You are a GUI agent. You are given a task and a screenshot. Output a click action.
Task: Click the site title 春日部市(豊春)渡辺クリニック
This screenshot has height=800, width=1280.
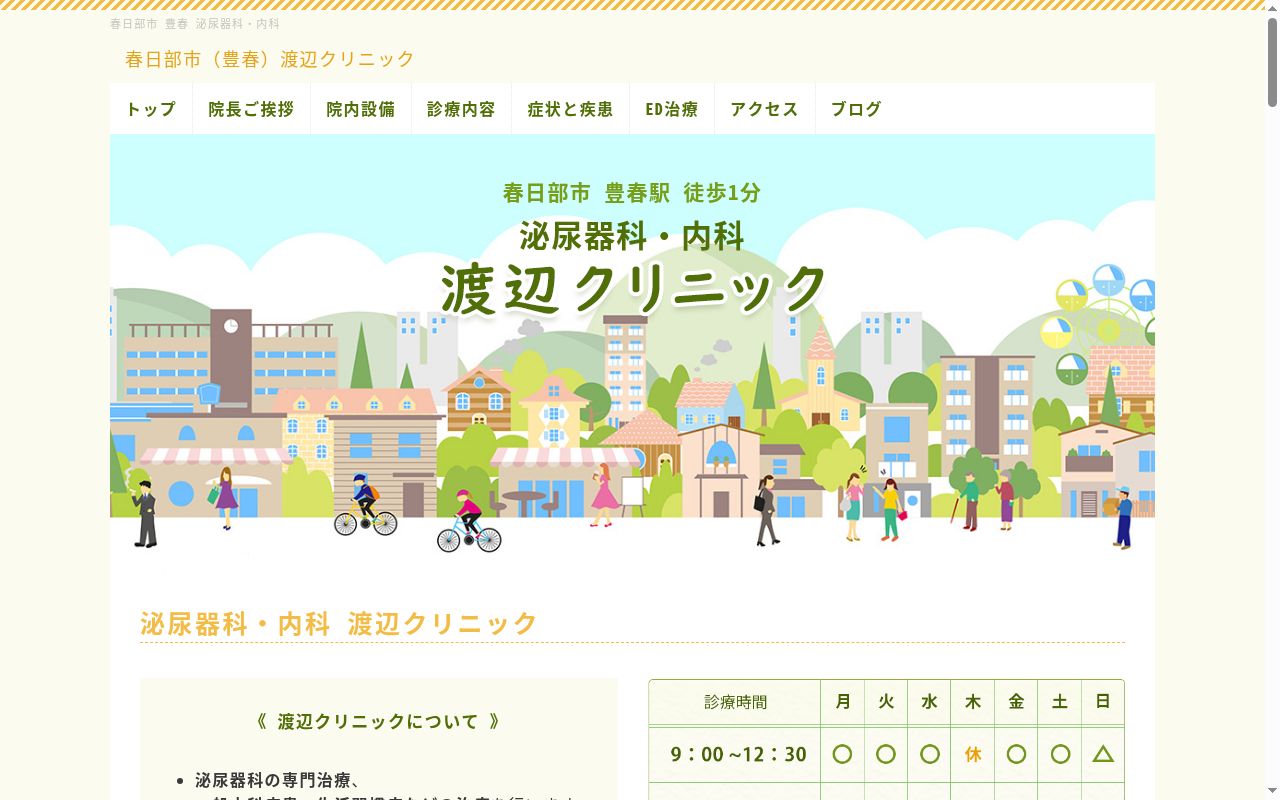[x=270, y=59]
